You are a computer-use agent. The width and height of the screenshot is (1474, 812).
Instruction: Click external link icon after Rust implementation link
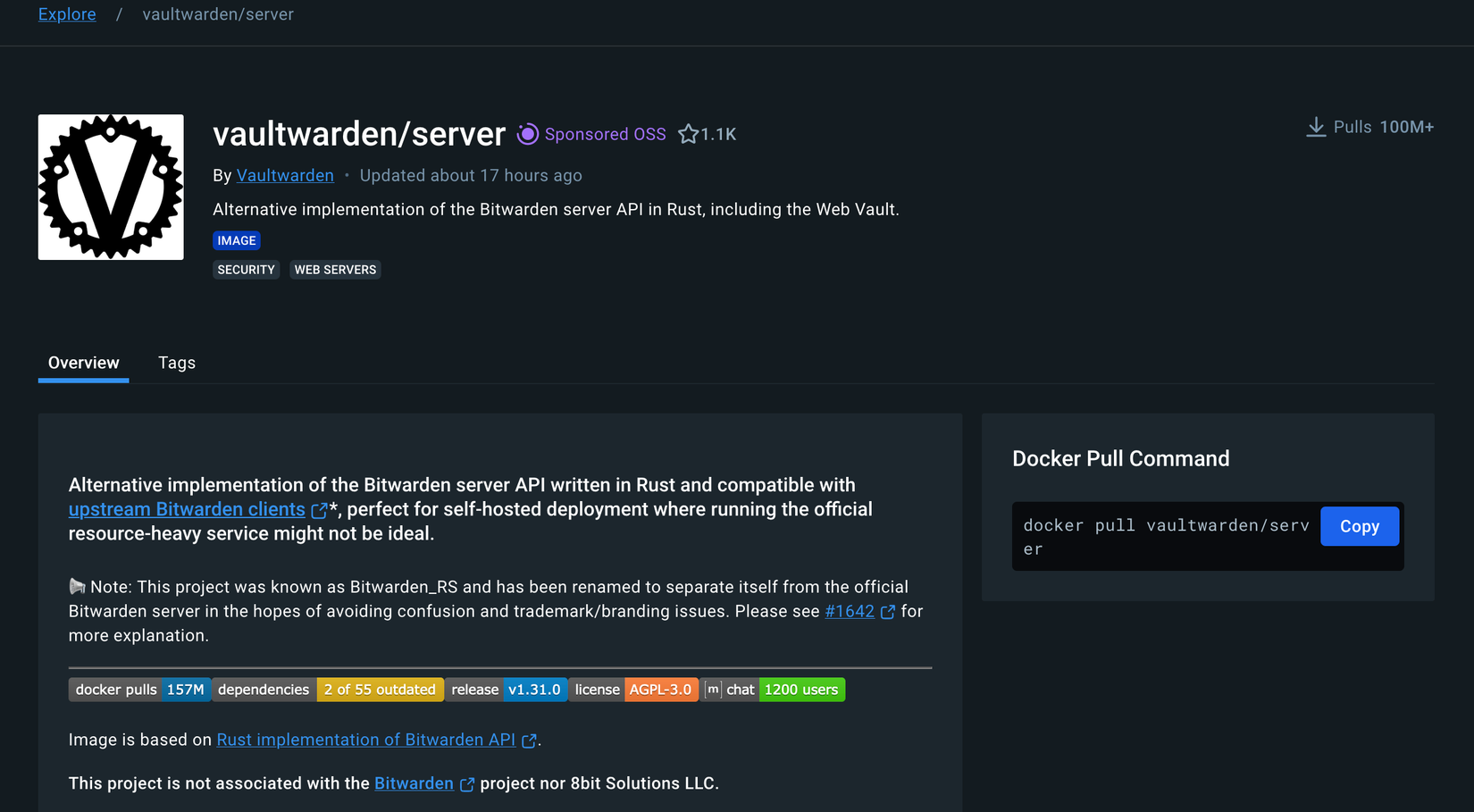[529, 741]
